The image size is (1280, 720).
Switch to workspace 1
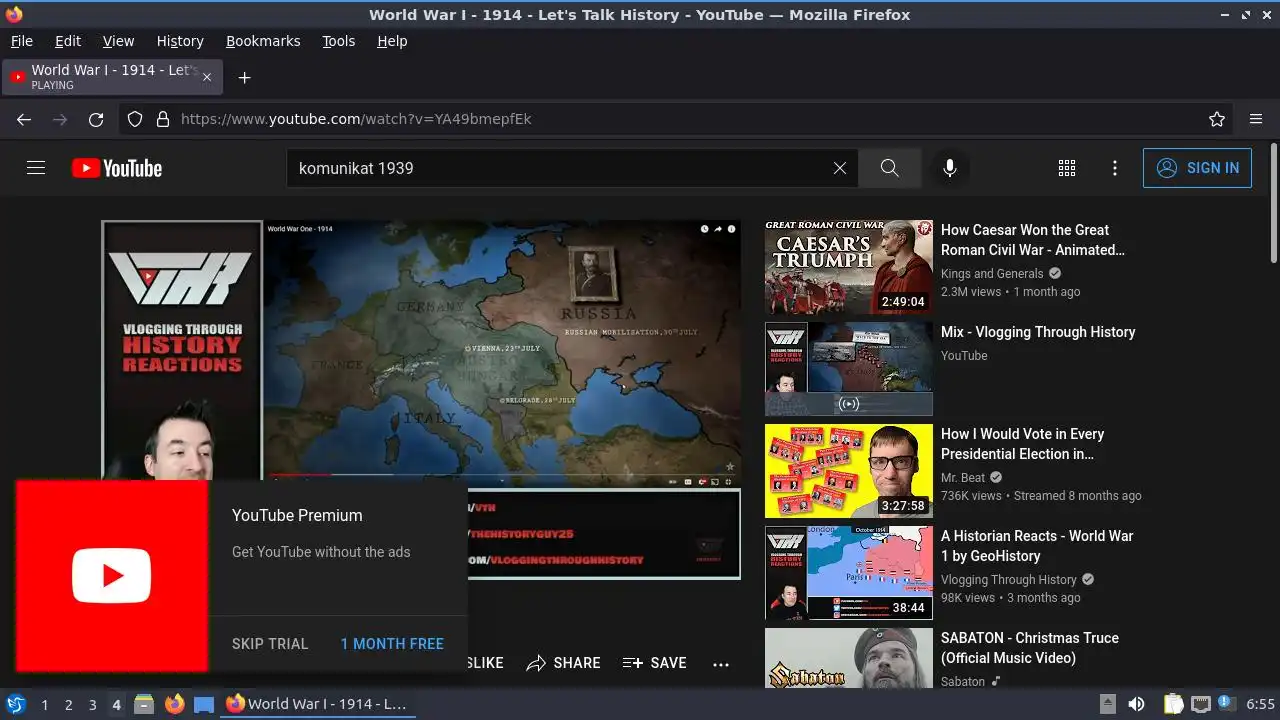[x=44, y=704]
